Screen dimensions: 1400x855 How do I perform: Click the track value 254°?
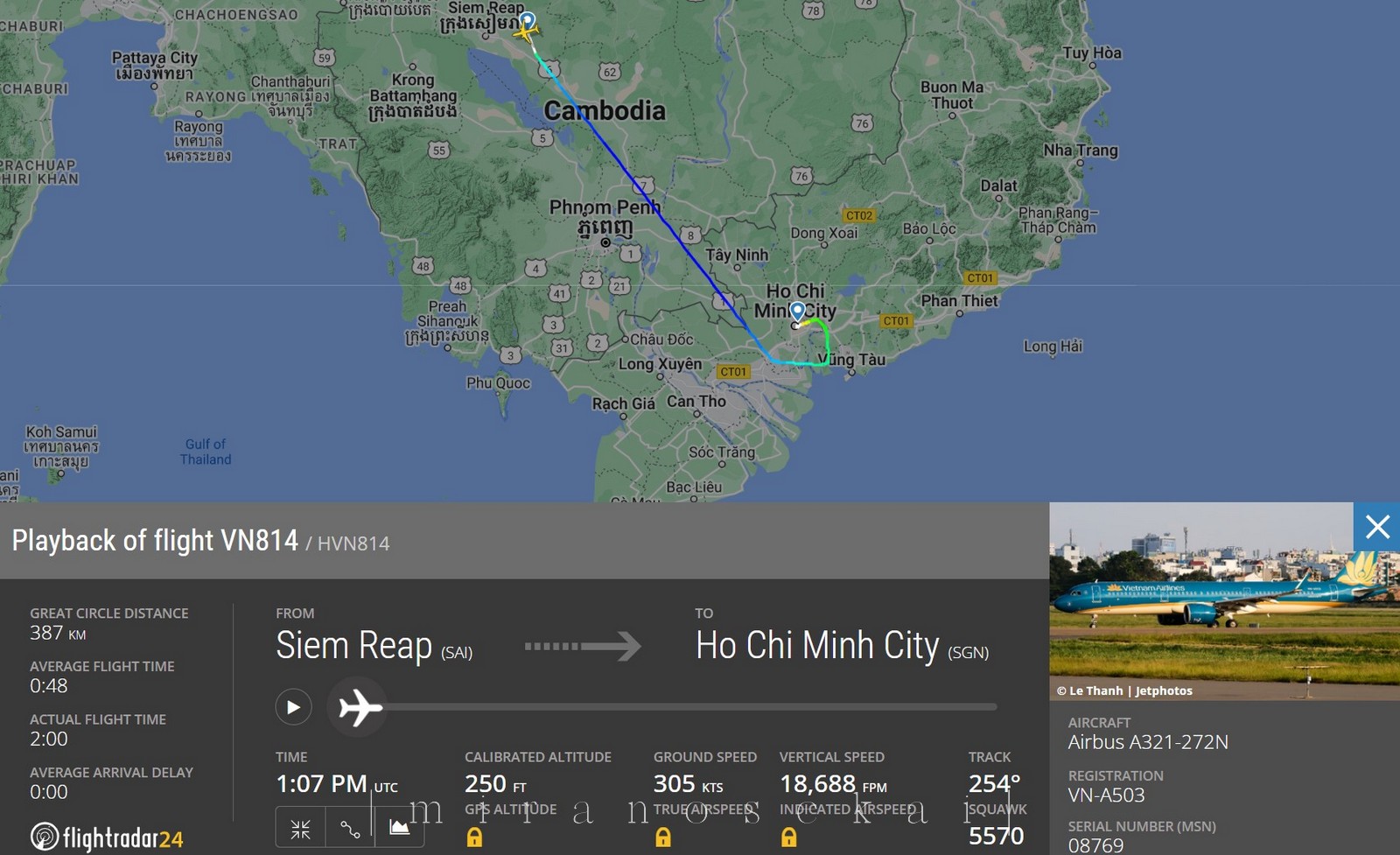coord(994,784)
